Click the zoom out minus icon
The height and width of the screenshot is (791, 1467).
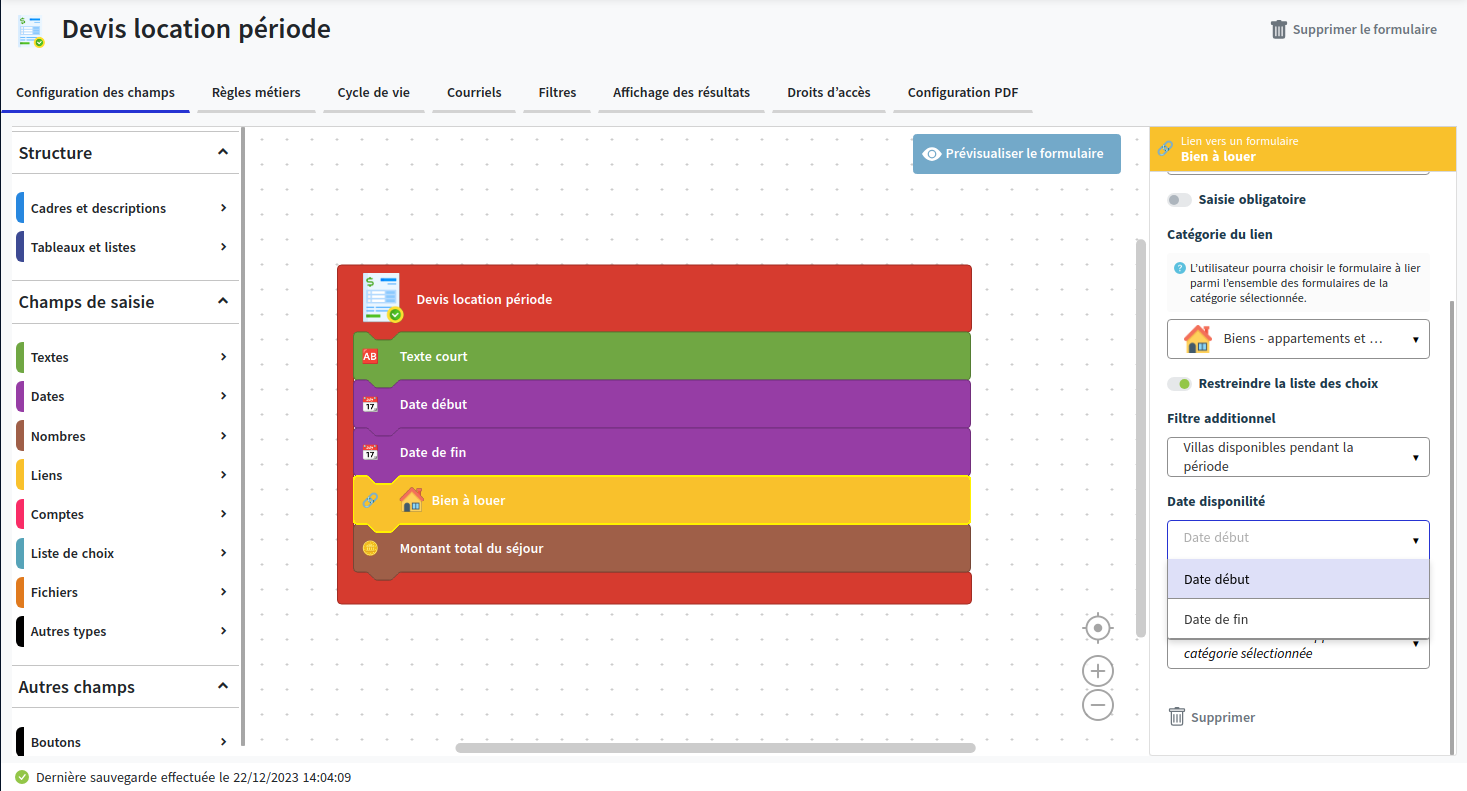point(1098,705)
